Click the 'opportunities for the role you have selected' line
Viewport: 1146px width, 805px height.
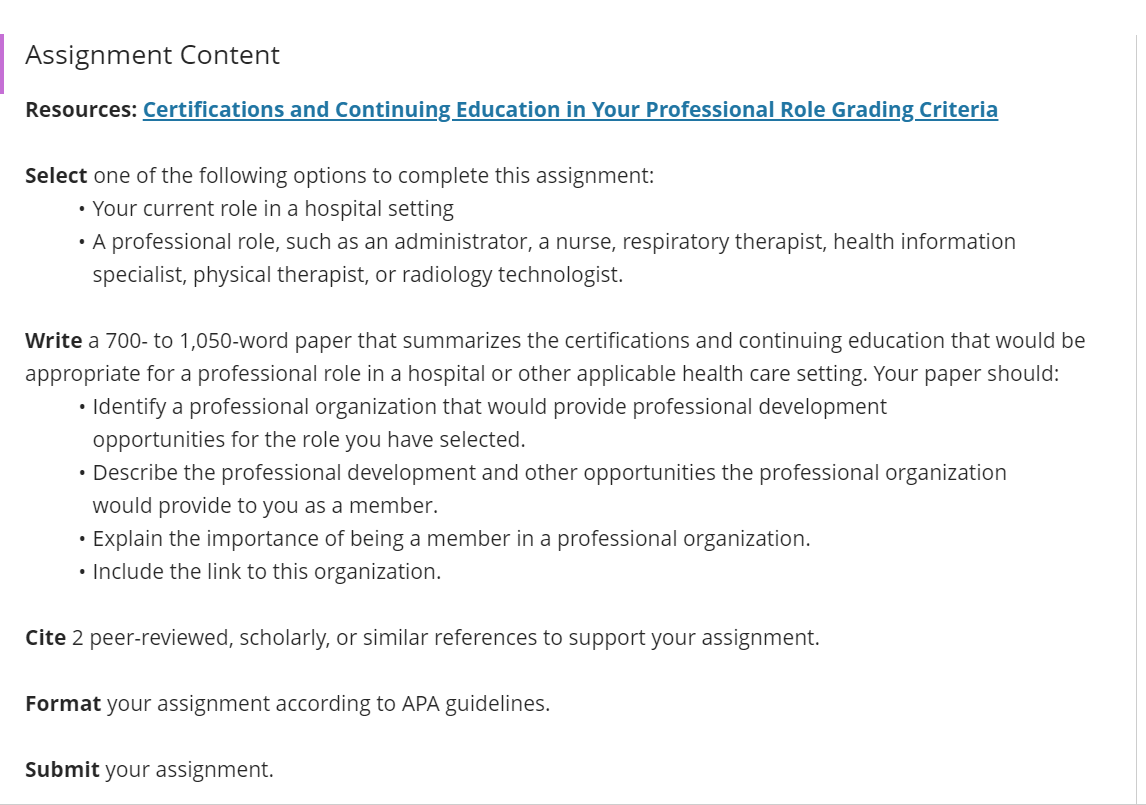point(309,439)
